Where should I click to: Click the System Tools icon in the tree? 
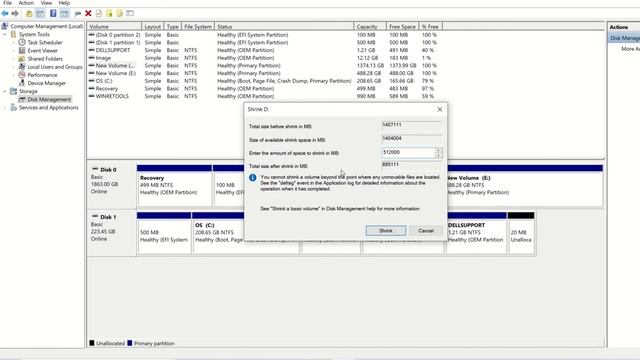point(13,34)
